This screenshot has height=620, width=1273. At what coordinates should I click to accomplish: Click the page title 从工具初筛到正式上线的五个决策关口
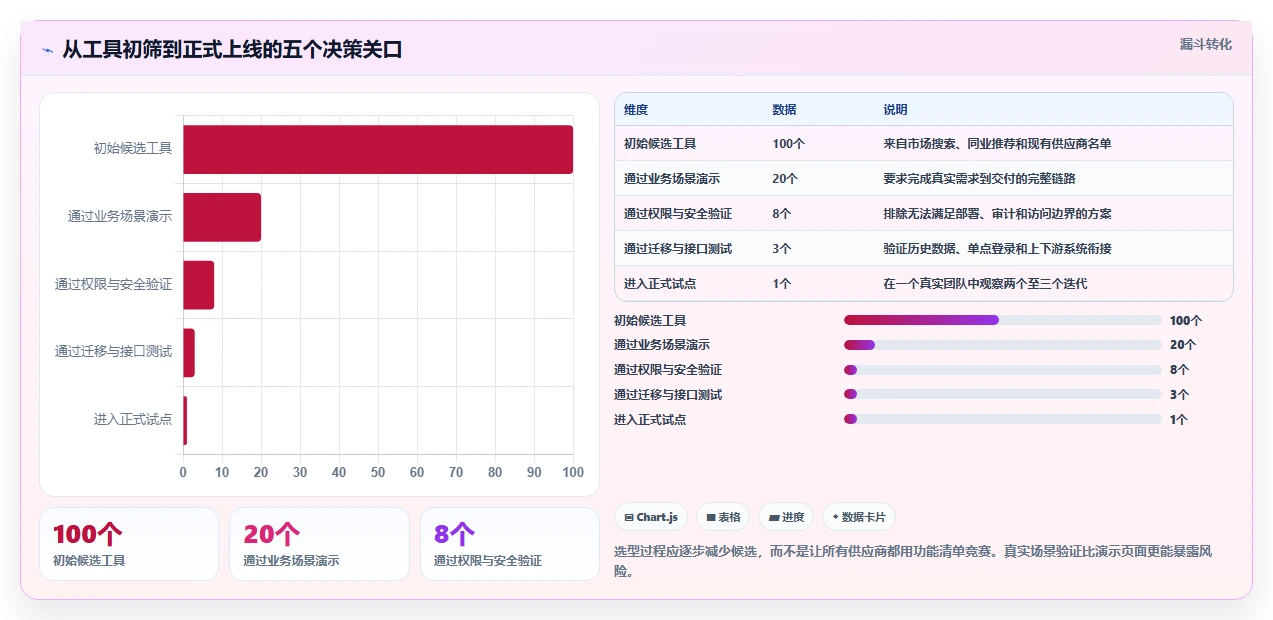(x=232, y=49)
